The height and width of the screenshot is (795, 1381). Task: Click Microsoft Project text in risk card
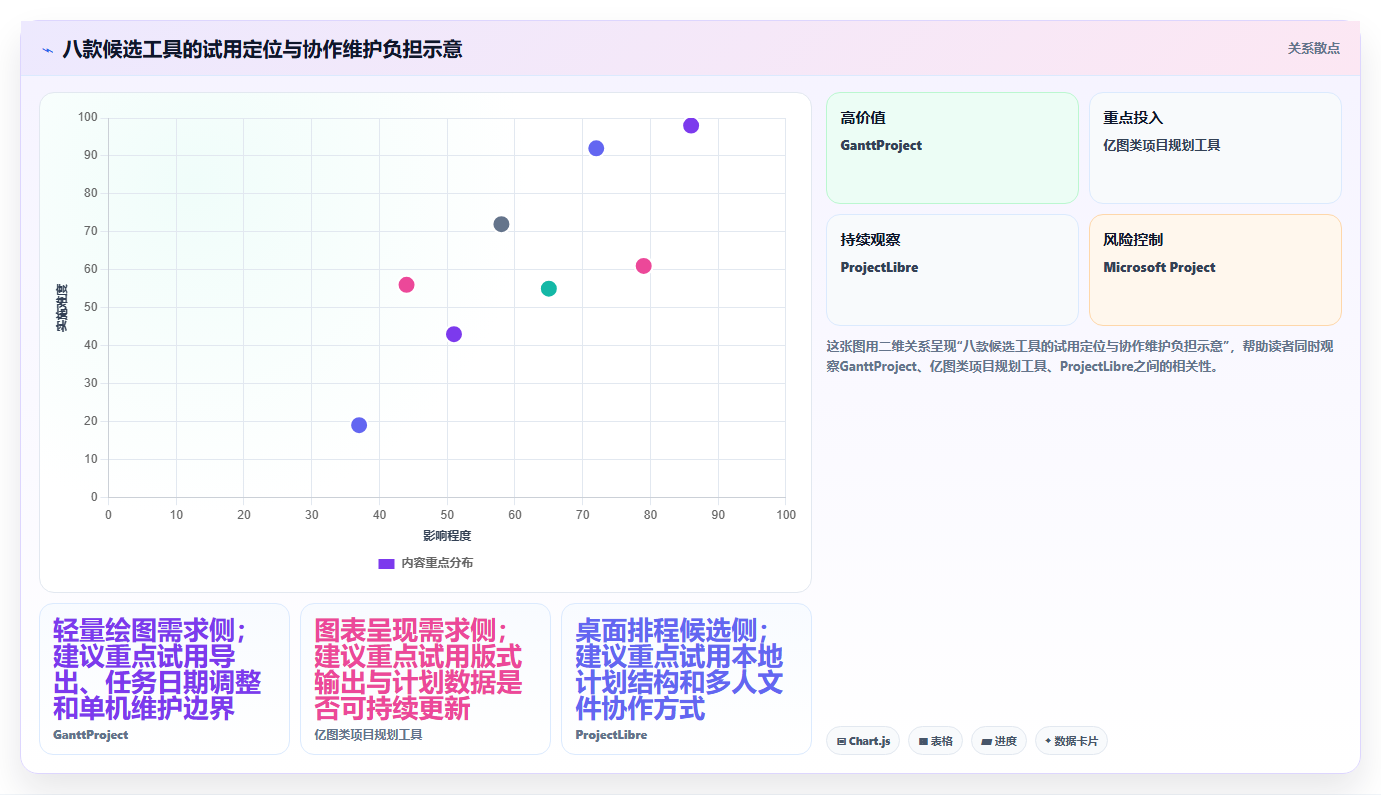[x=1159, y=267]
